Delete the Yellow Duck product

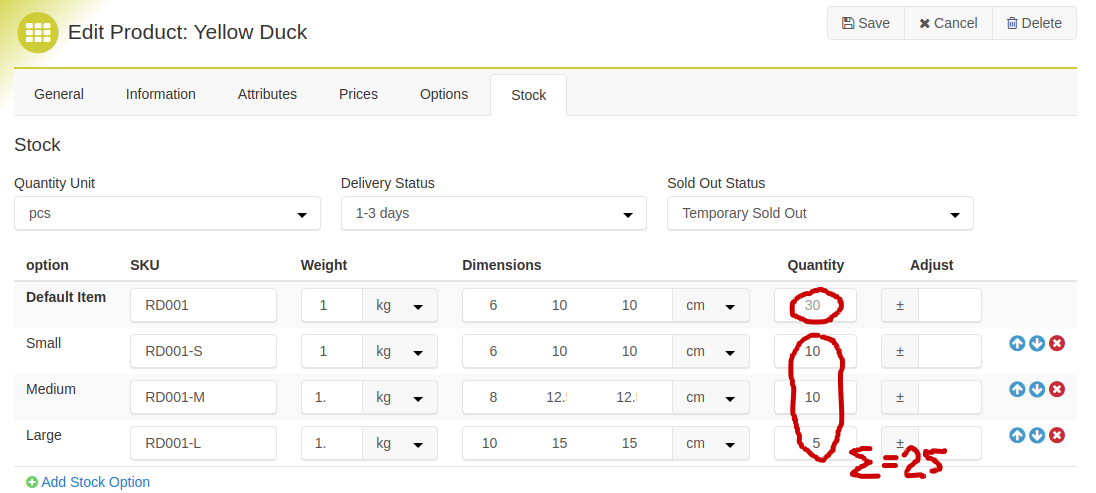[x=1034, y=23]
